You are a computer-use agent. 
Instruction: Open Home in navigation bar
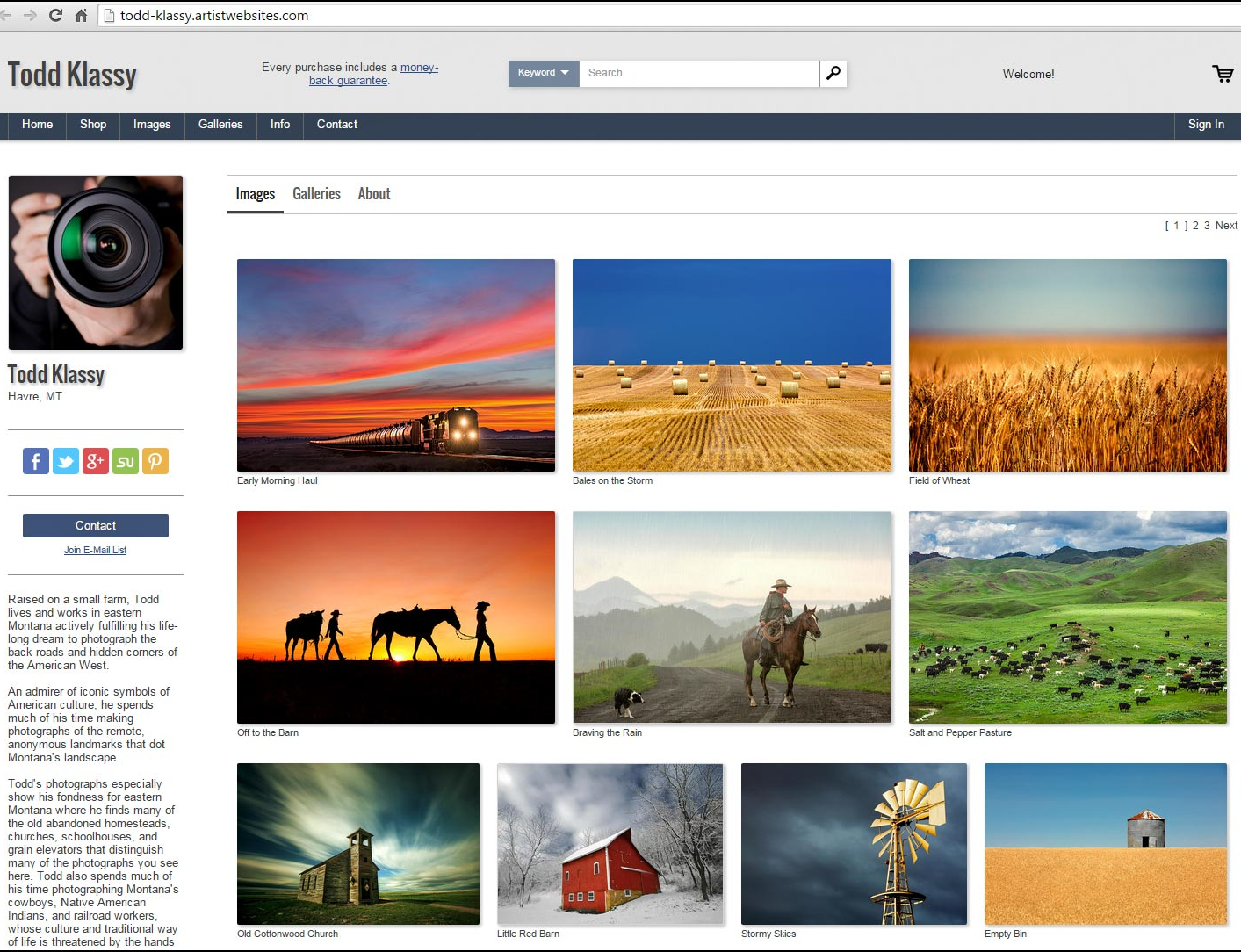click(x=37, y=125)
